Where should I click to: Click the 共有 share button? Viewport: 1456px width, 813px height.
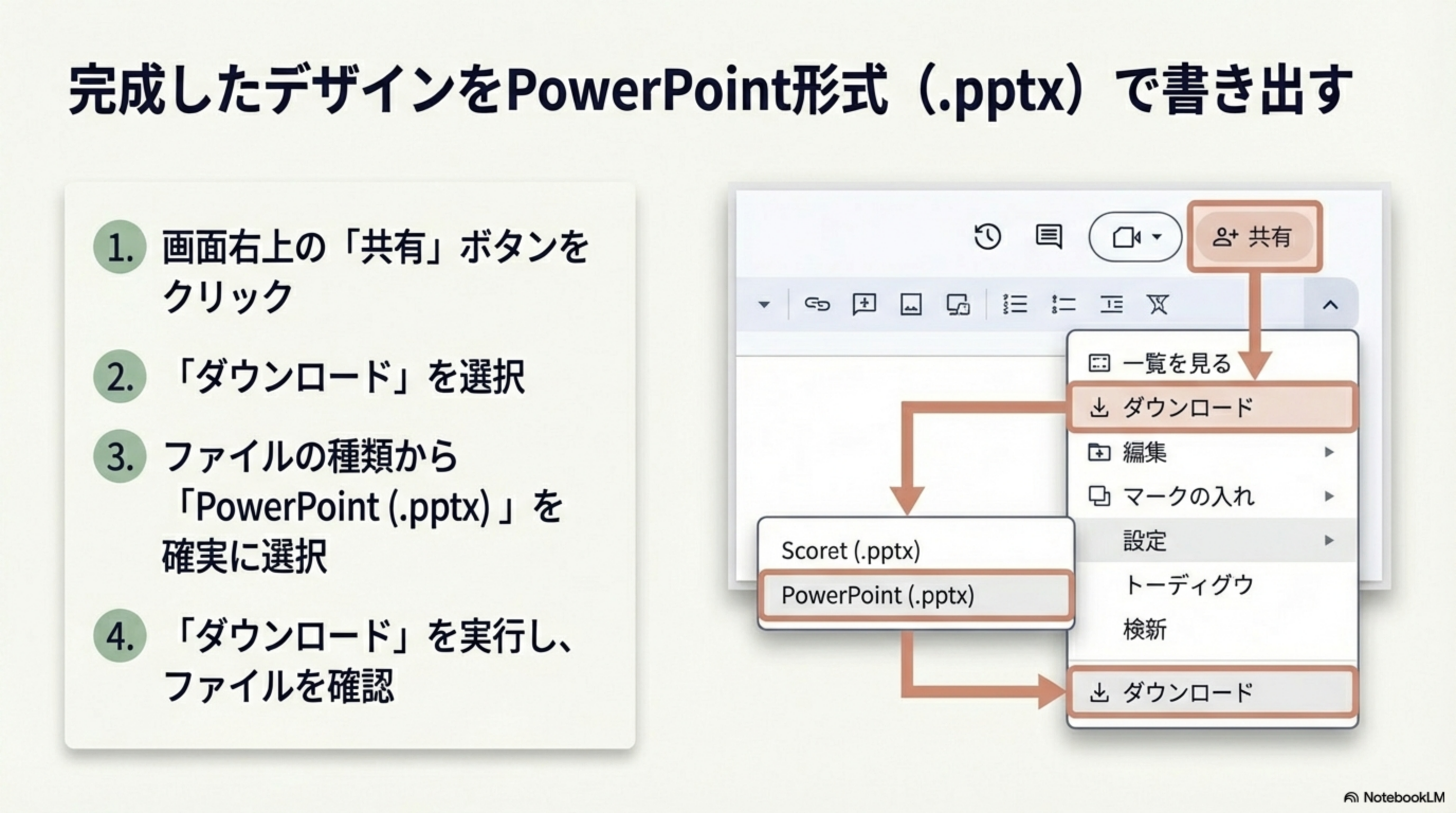[1254, 237]
